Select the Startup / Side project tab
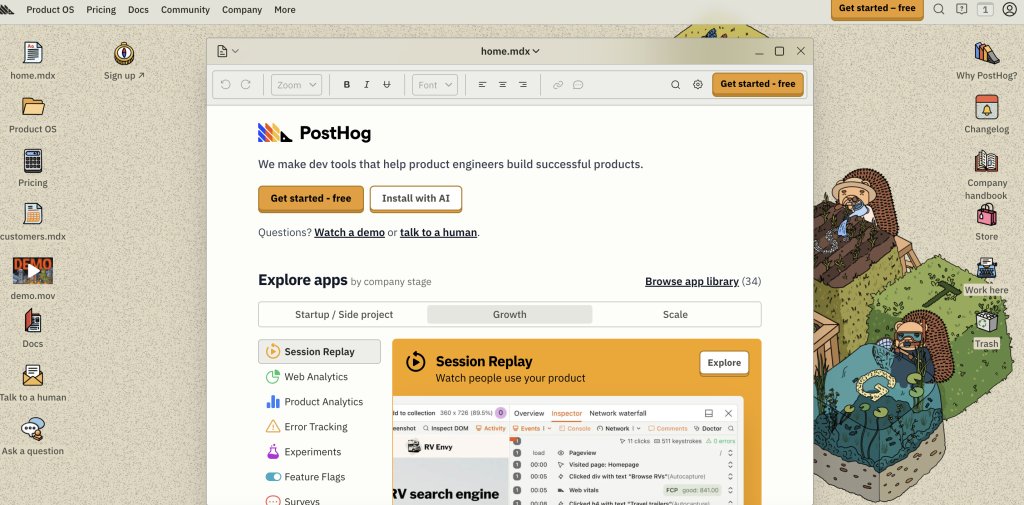 pyautogui.click(x=344, y=314)
